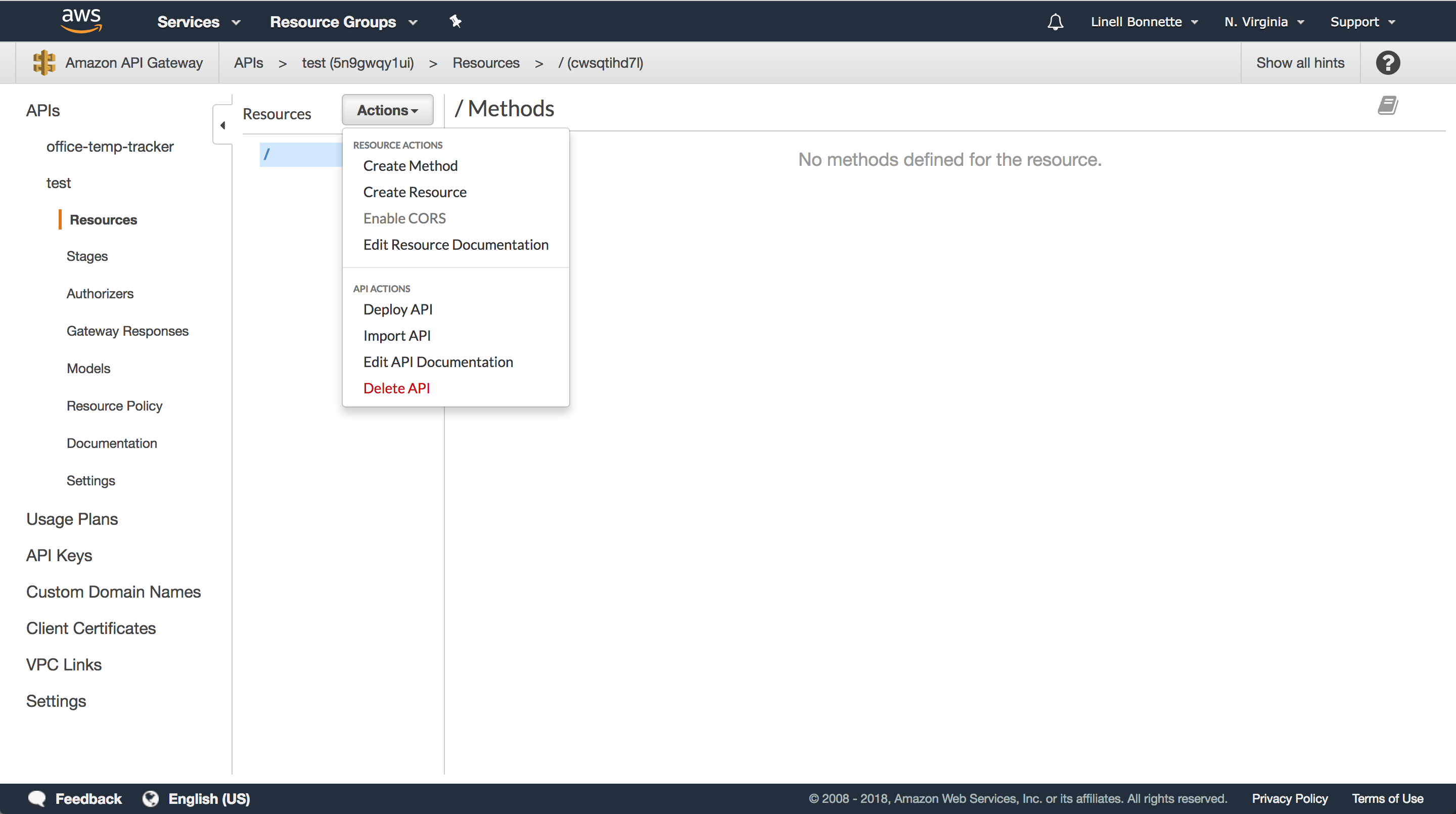1456x814 pixels.
Task: Expand the Services dropdown menu
Action: pyautogui.click(x=198, y=21)
